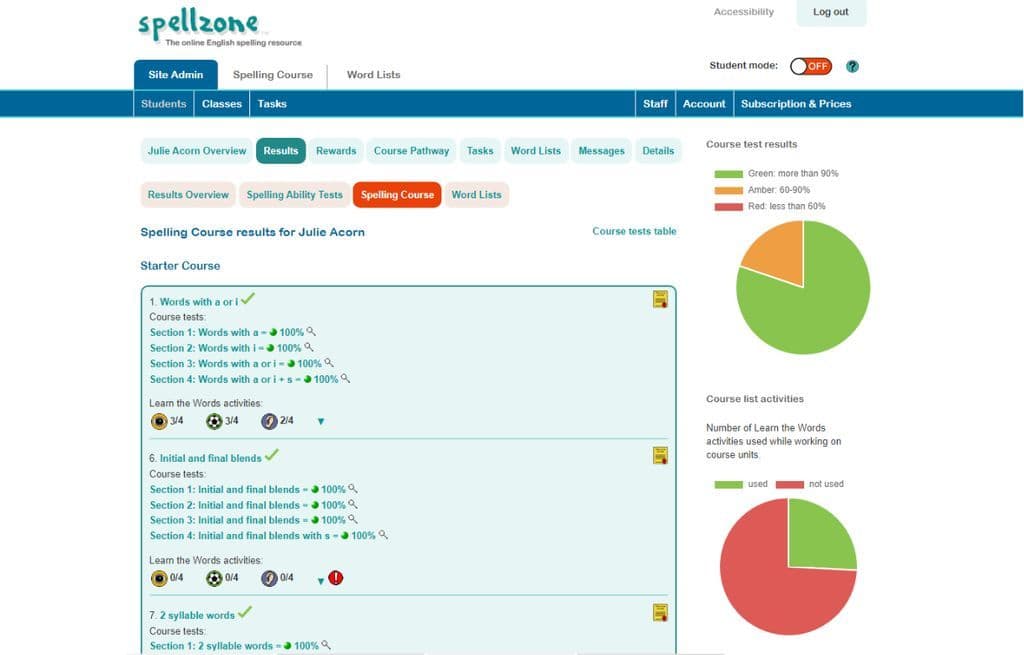Click the ear activity icon showing 2/4
Viewport: 1024px width, 655px height.
click(x=269, y=421)
